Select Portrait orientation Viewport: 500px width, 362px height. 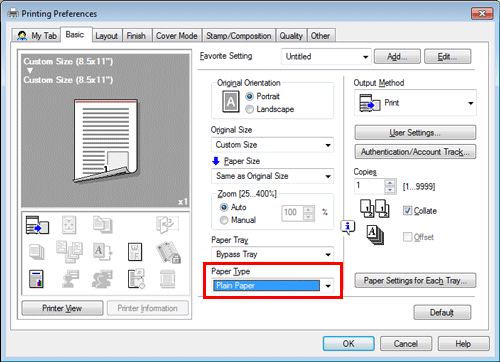coord(249,96)
